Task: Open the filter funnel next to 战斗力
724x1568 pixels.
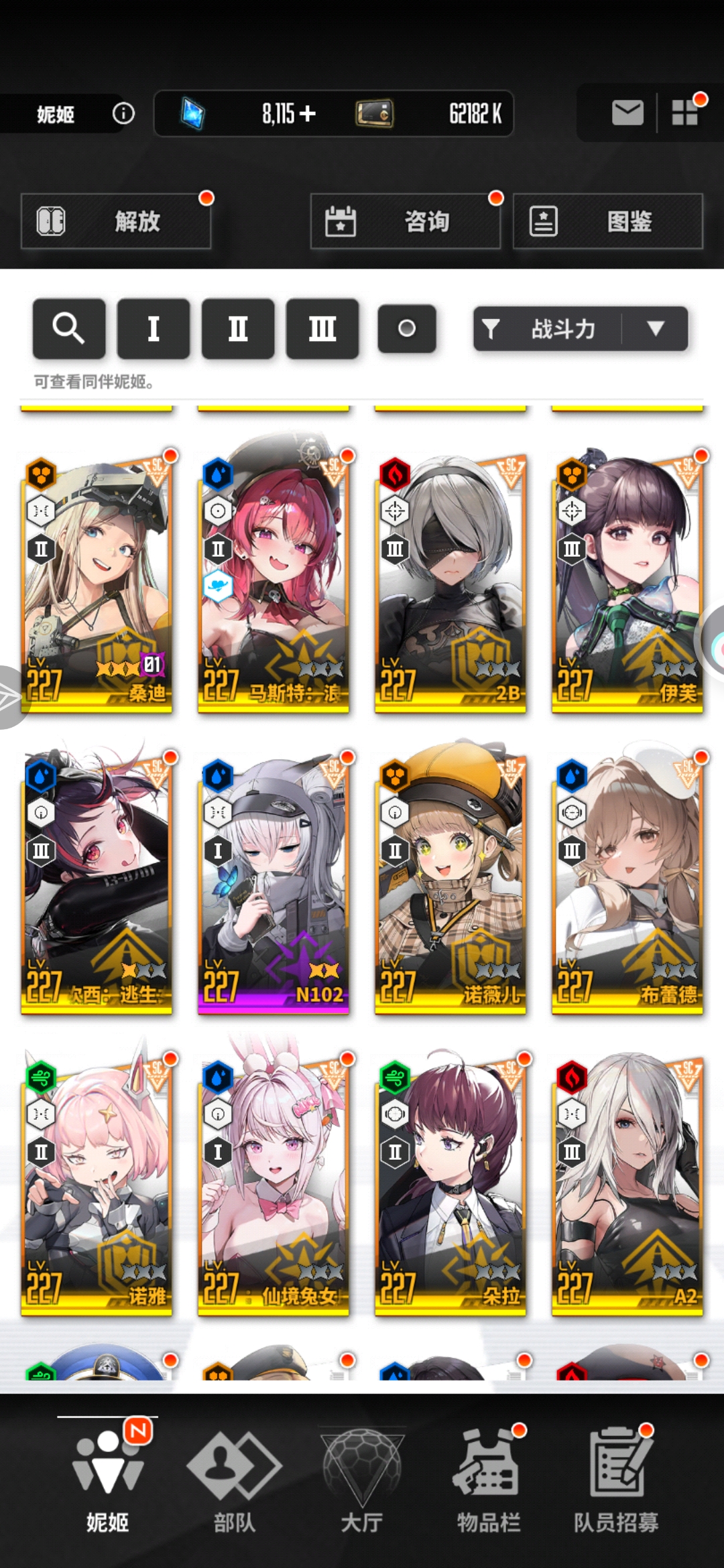Action: point(491,328)
